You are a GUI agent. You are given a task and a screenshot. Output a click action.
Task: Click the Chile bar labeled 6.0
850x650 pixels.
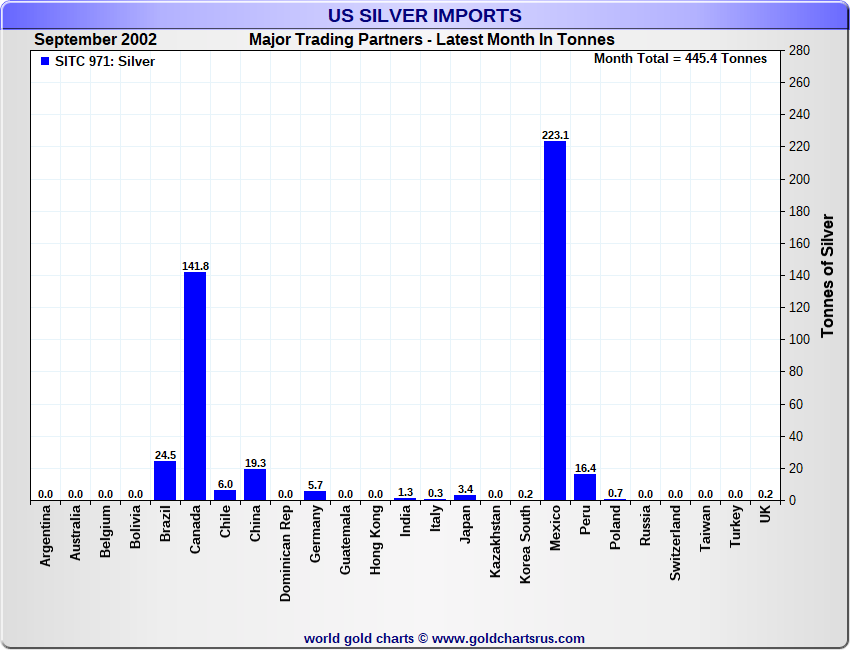click(225, 495)
